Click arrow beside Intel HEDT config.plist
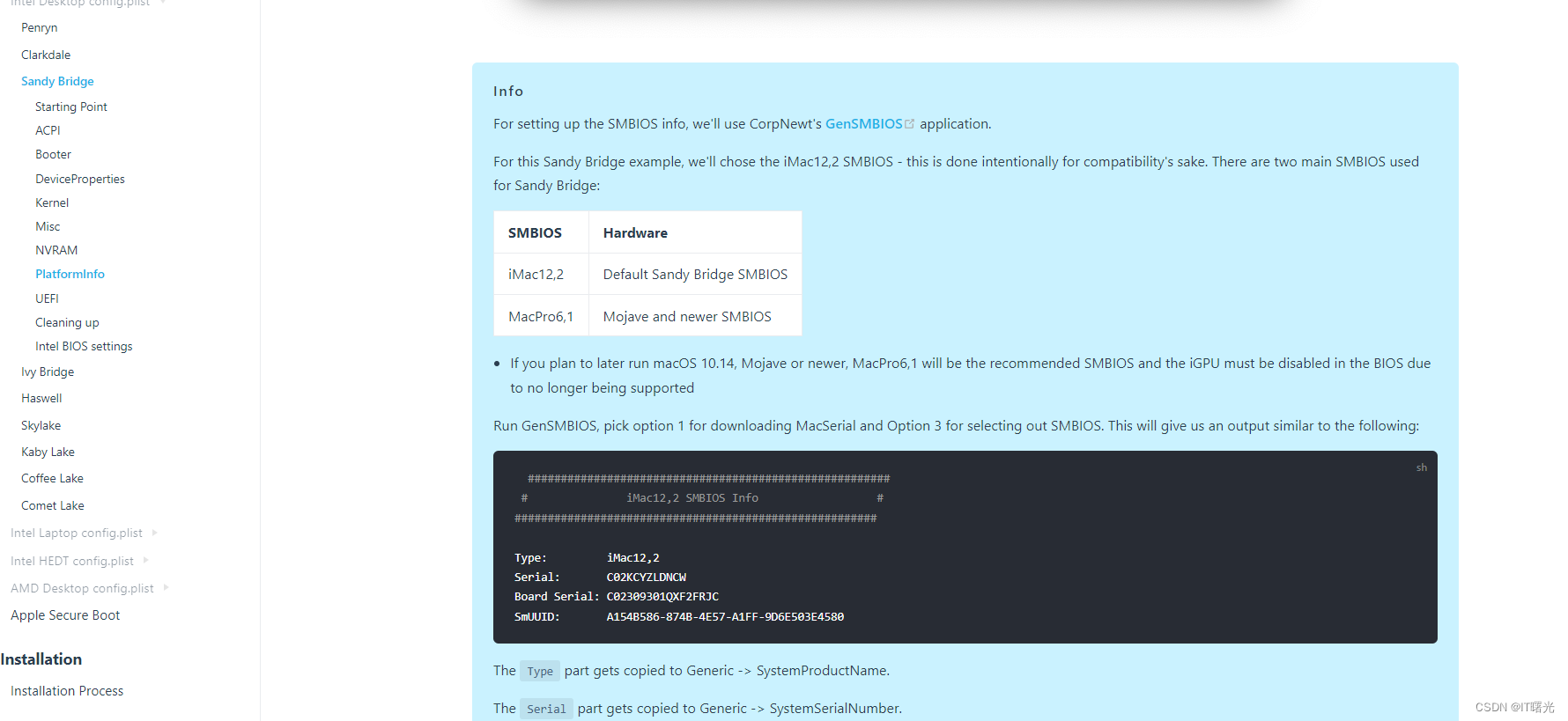 click(146, 560)
